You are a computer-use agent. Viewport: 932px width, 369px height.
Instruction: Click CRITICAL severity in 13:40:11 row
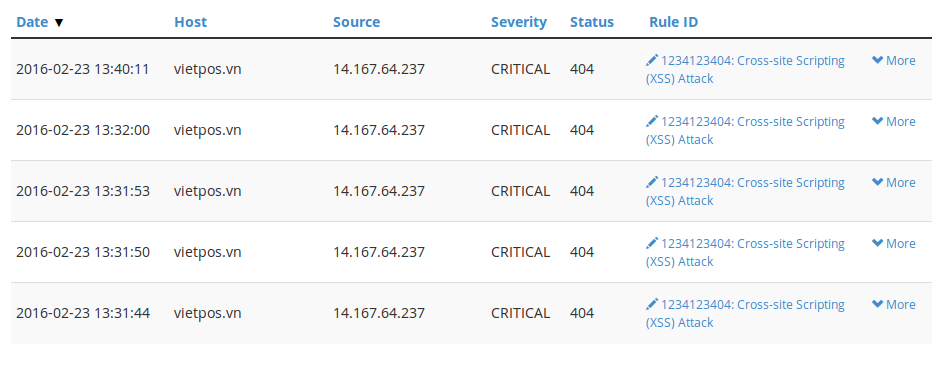tap(520, 70)
